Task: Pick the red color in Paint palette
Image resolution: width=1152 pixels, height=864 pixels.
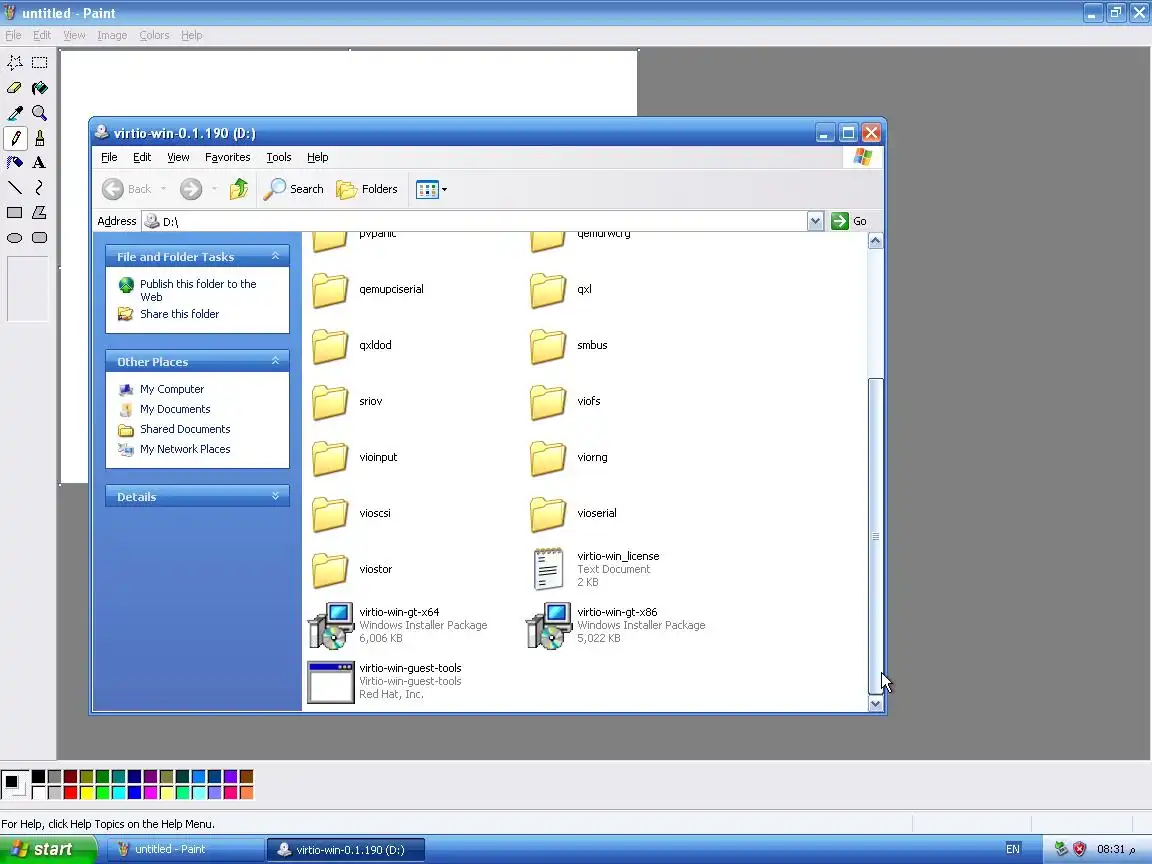Action: (x=71, y=792)
